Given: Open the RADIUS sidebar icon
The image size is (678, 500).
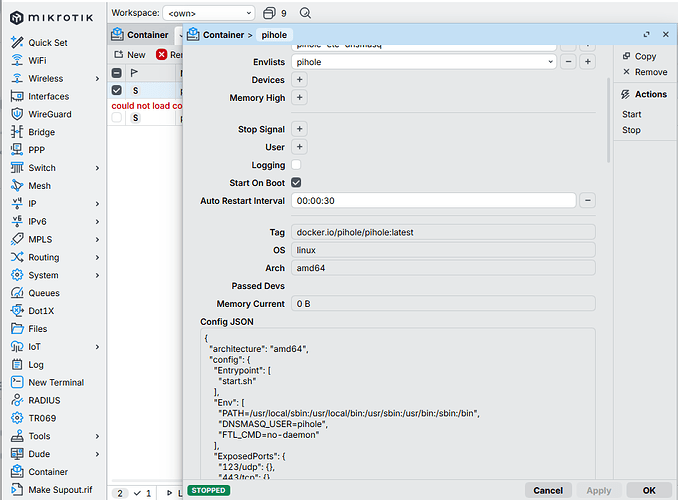Looking at the screenshot, I should pyautogui.click(x=17, y=400).
